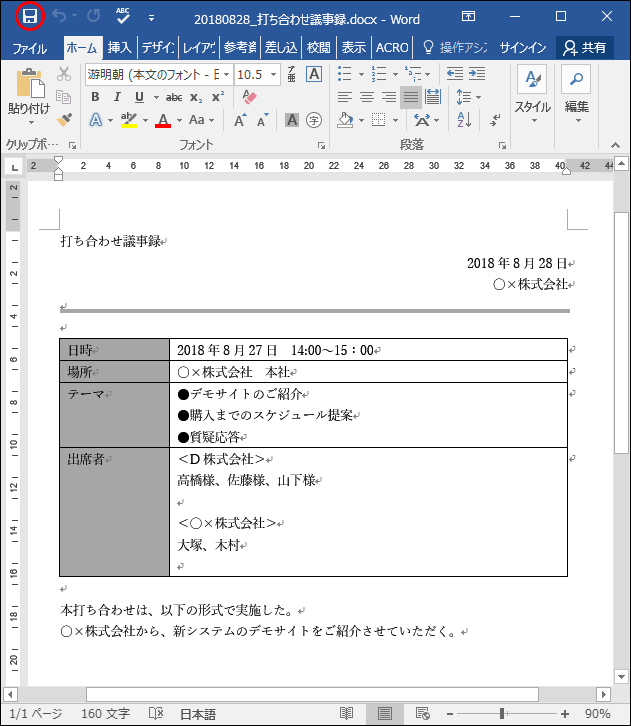Click the Sort A-Z icon
Image resolution: width=631 pixels, height=726 pixels.
tap(464, 120)
